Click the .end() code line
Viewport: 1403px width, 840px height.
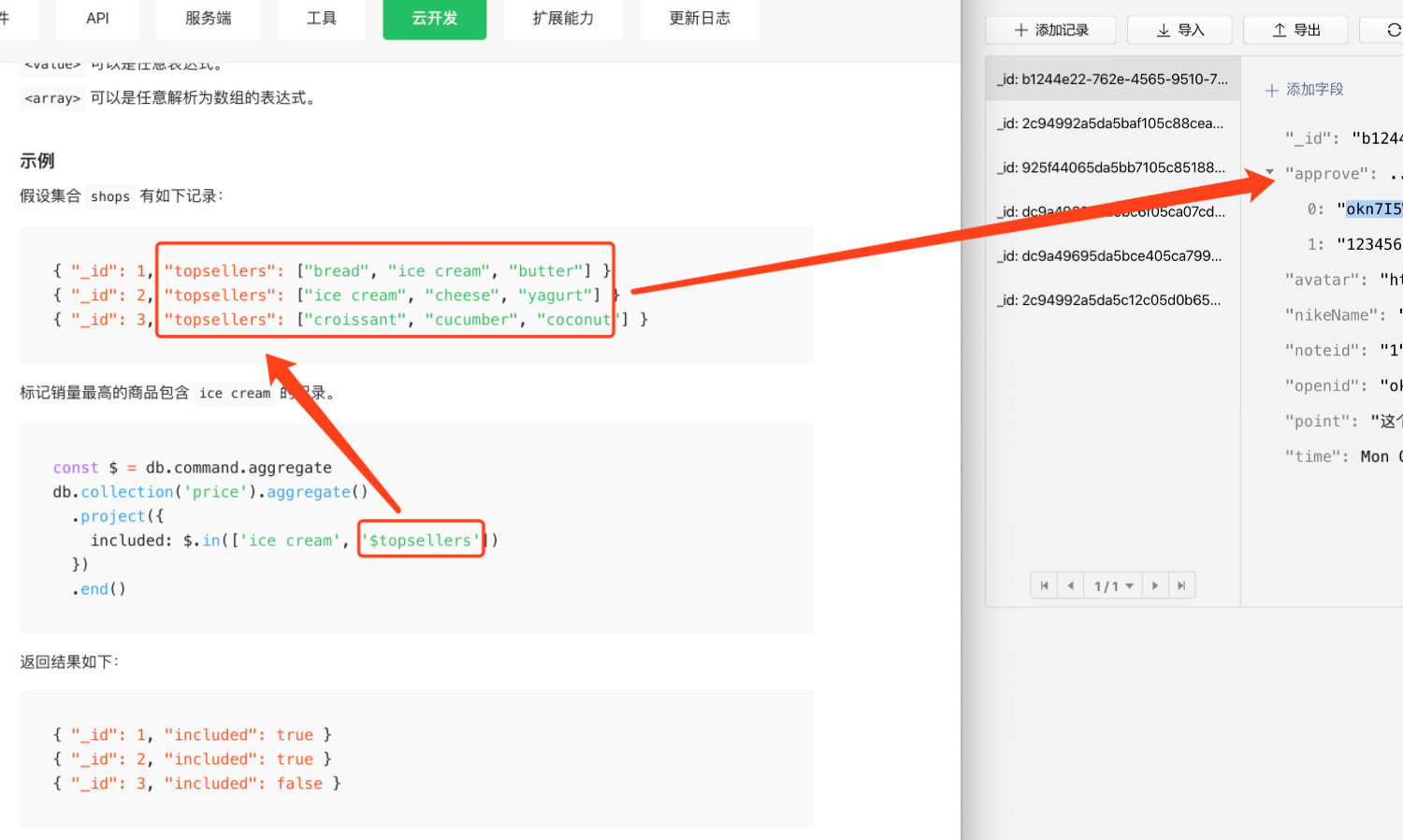[99, 589]
